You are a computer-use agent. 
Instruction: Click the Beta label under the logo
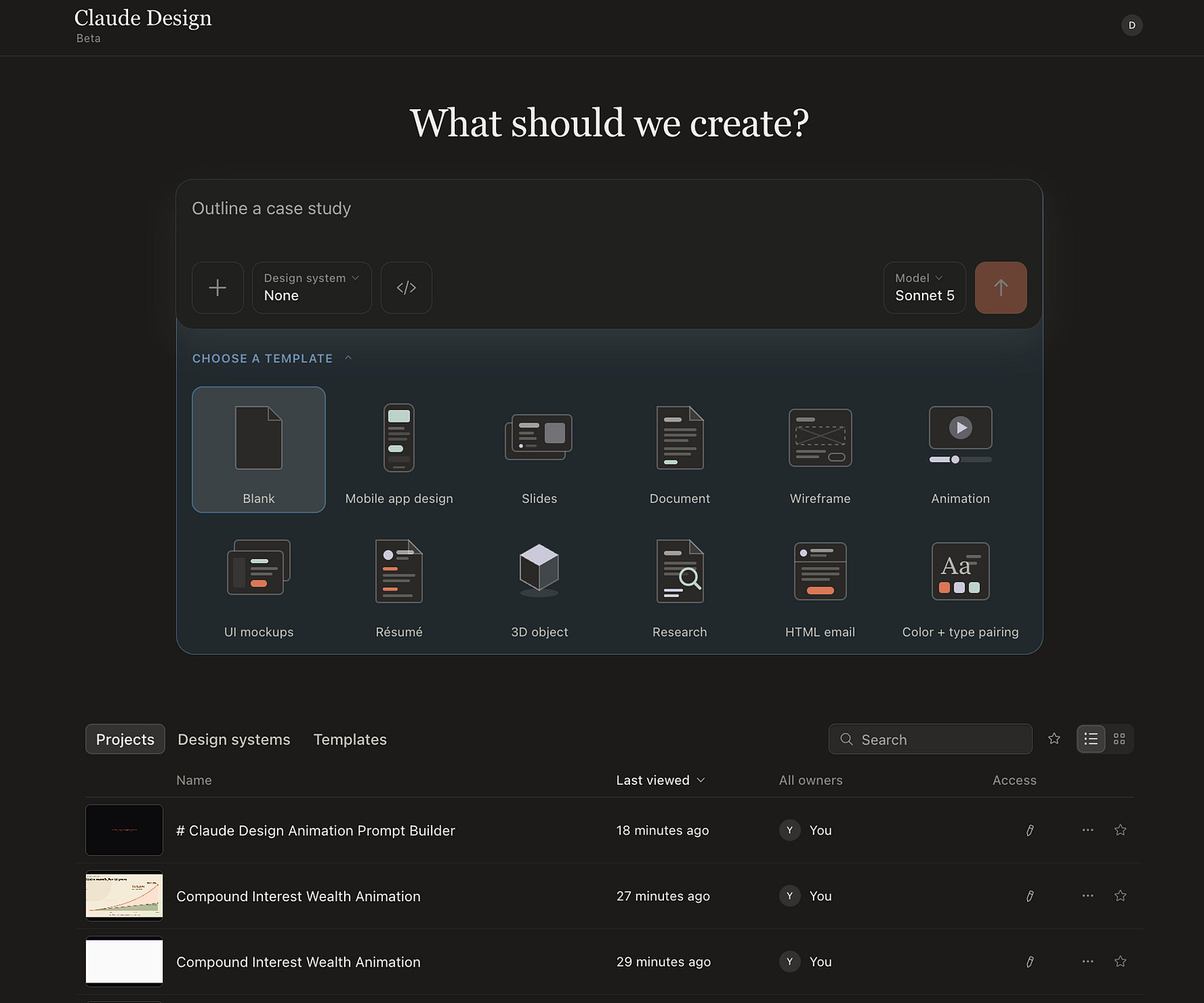coord(88,38)
